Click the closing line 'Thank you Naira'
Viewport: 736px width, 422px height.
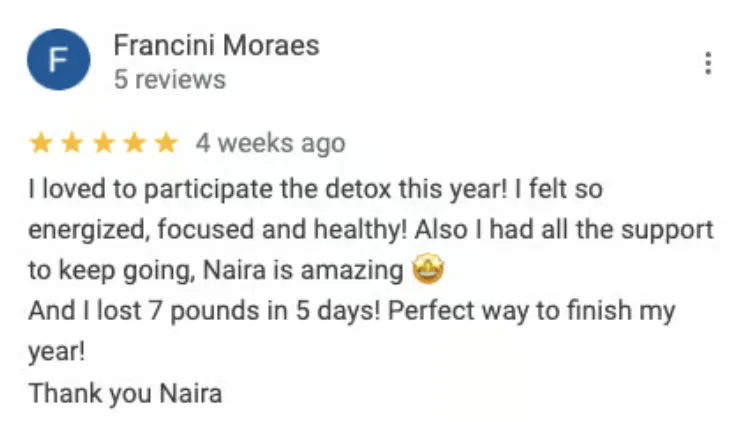point(125,393)
